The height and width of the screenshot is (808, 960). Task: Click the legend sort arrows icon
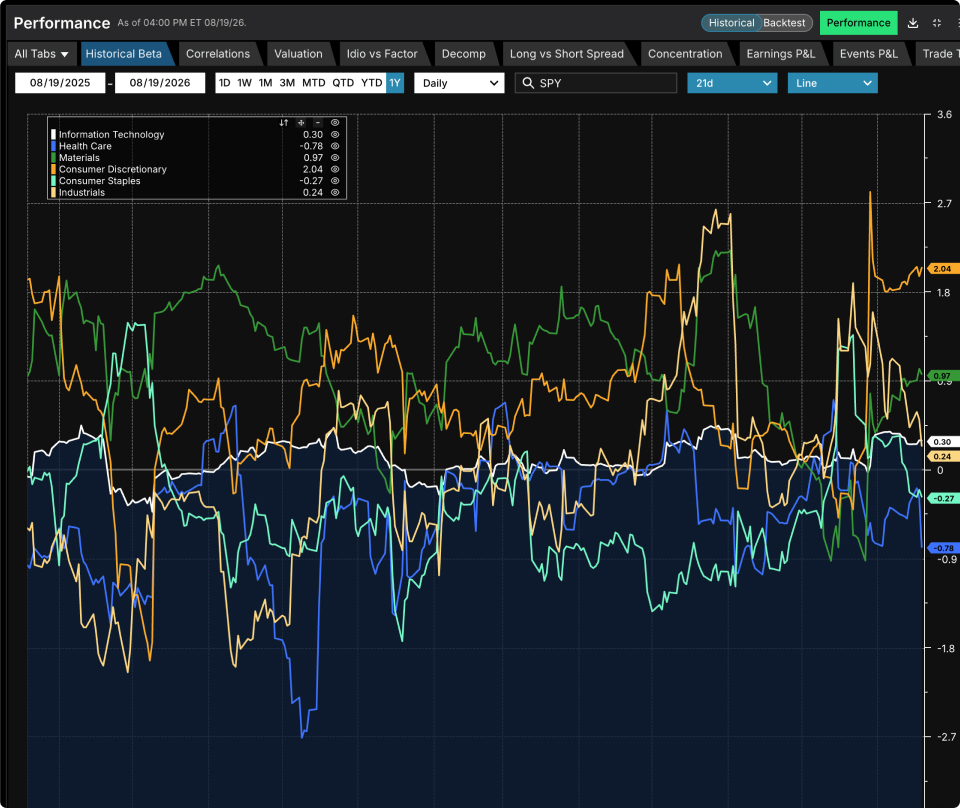click(x=283, y=122)
